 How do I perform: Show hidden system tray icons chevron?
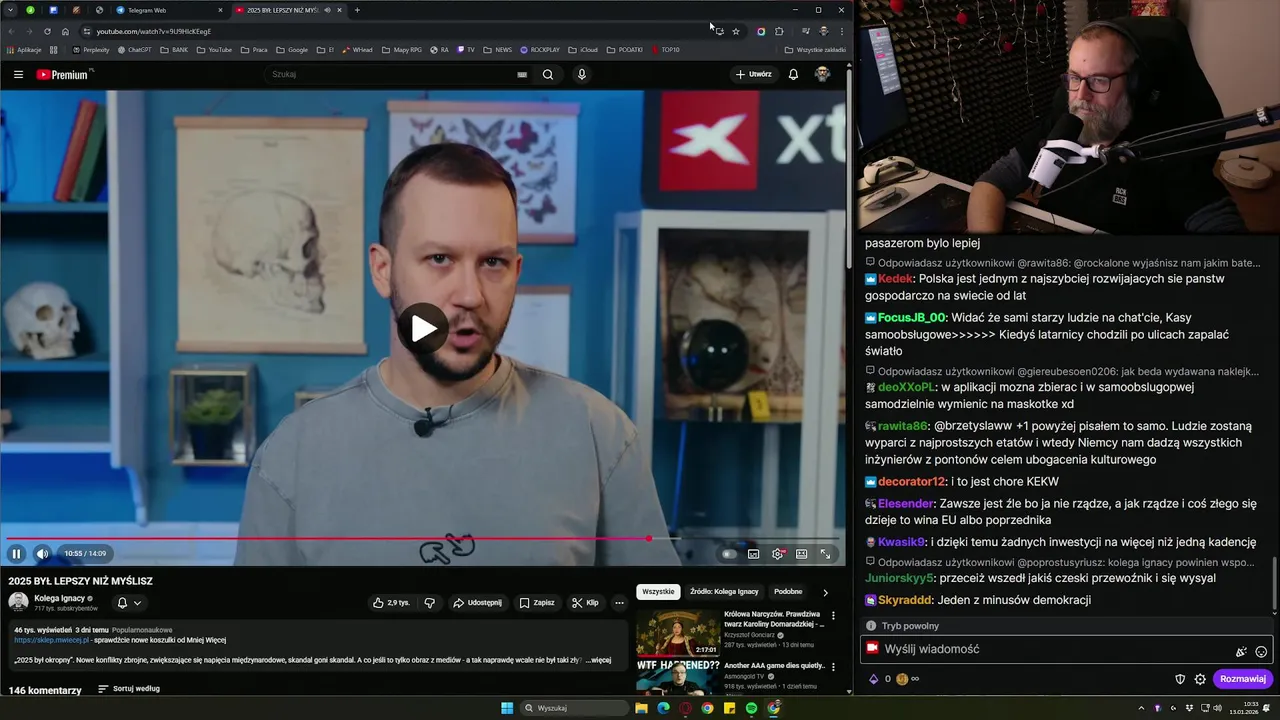[1141, 708]
